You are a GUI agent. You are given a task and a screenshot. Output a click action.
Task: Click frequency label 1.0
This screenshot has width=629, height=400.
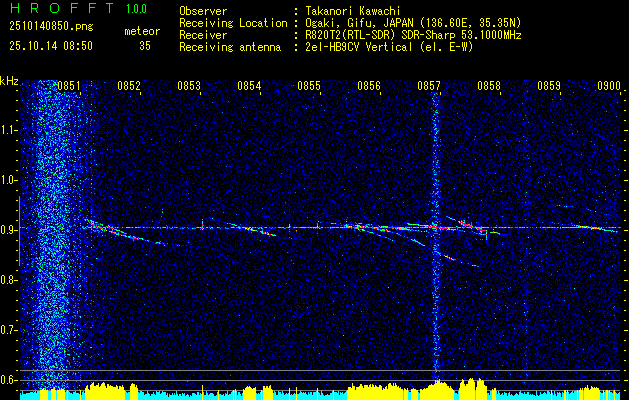click(x=7, y=180)
